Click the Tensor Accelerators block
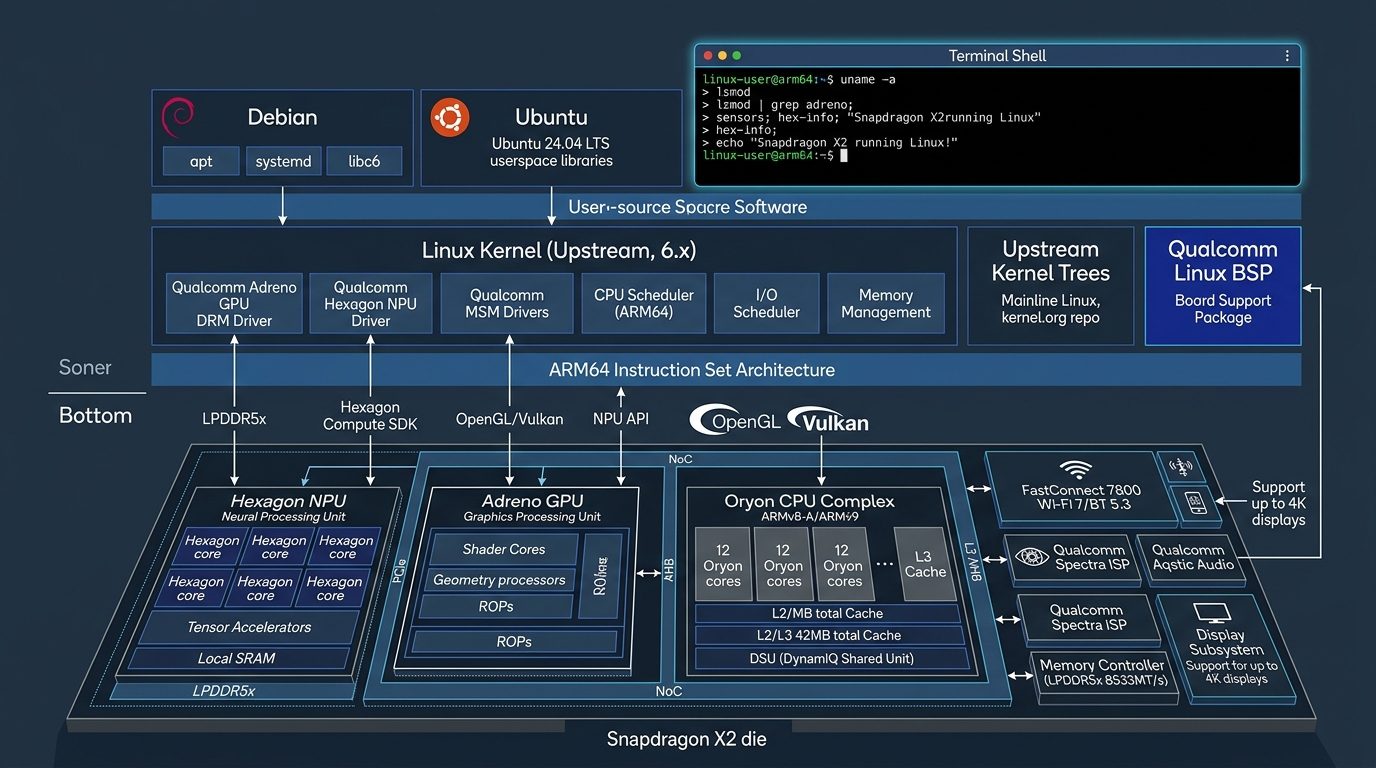 (x=249, y=627)
